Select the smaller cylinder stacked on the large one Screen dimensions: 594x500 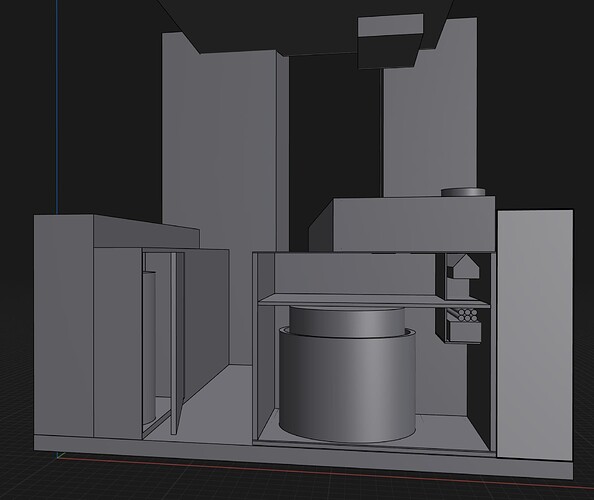347,321
